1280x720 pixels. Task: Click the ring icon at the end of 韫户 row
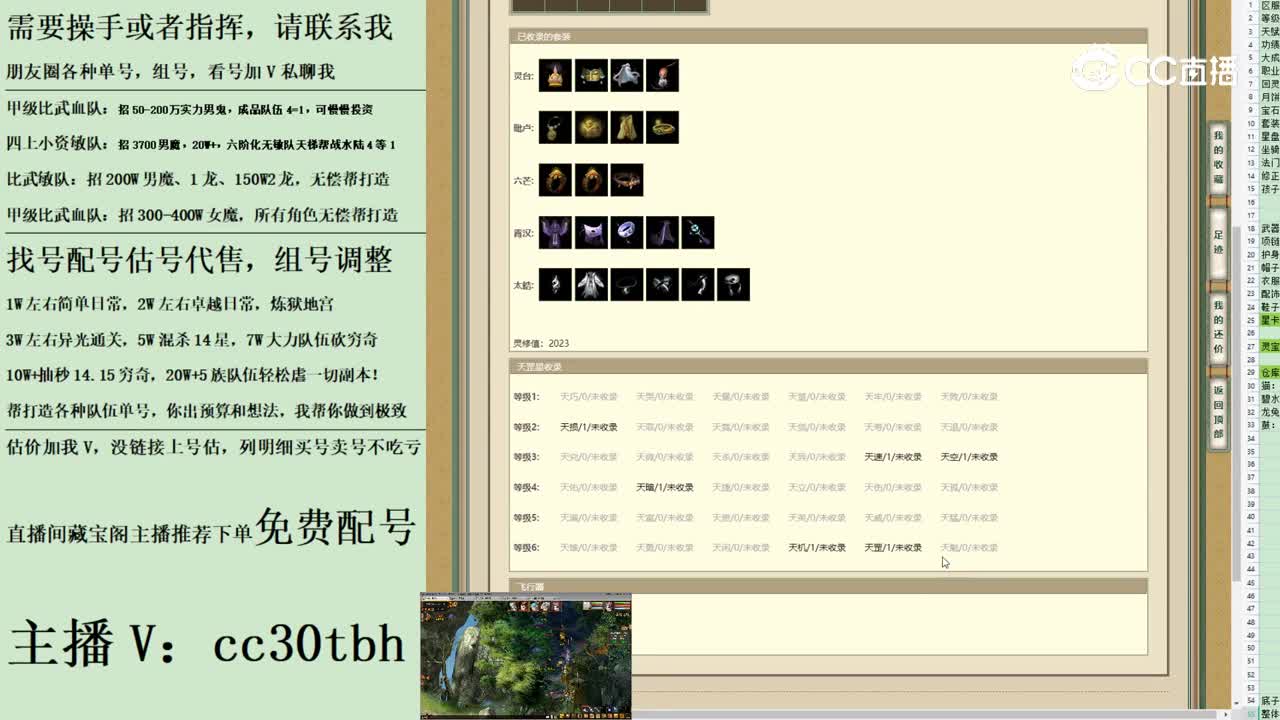[x=662, y=128]
